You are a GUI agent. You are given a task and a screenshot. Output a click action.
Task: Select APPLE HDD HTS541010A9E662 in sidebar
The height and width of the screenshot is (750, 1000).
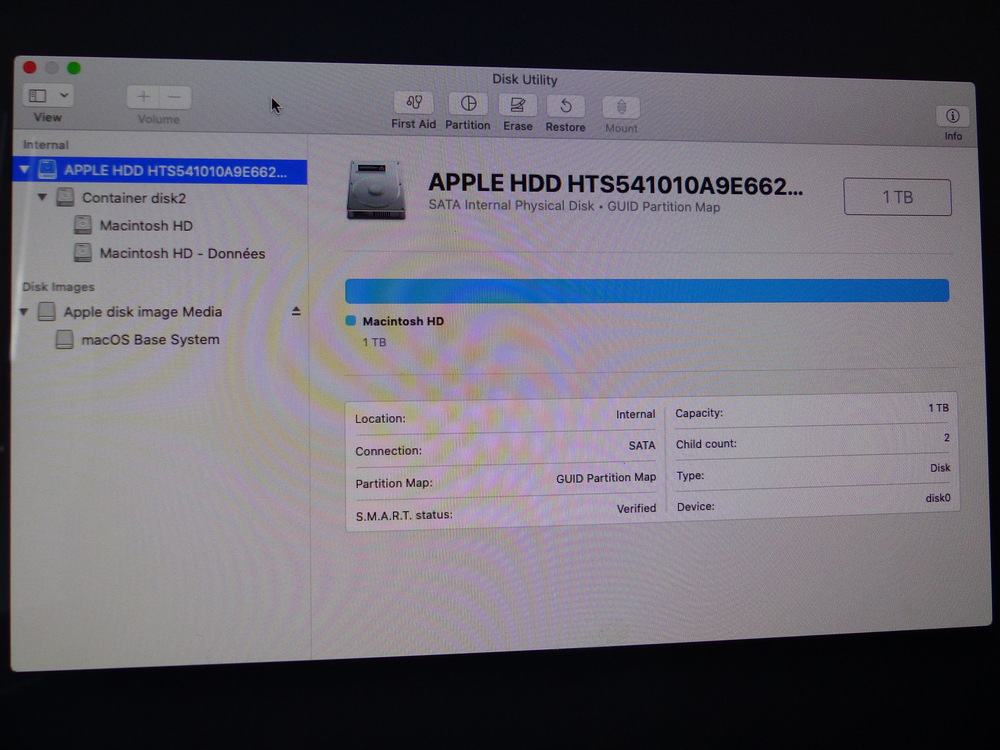tap(159, 171)
